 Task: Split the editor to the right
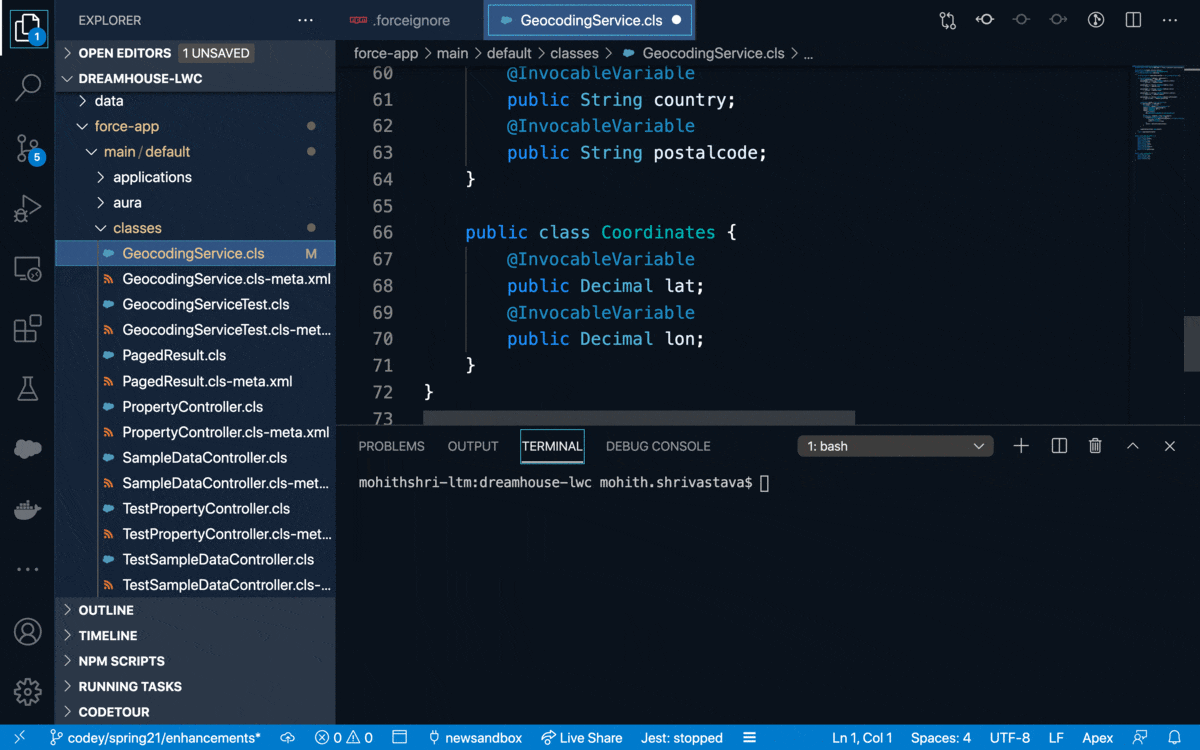tap(1133, 20)
